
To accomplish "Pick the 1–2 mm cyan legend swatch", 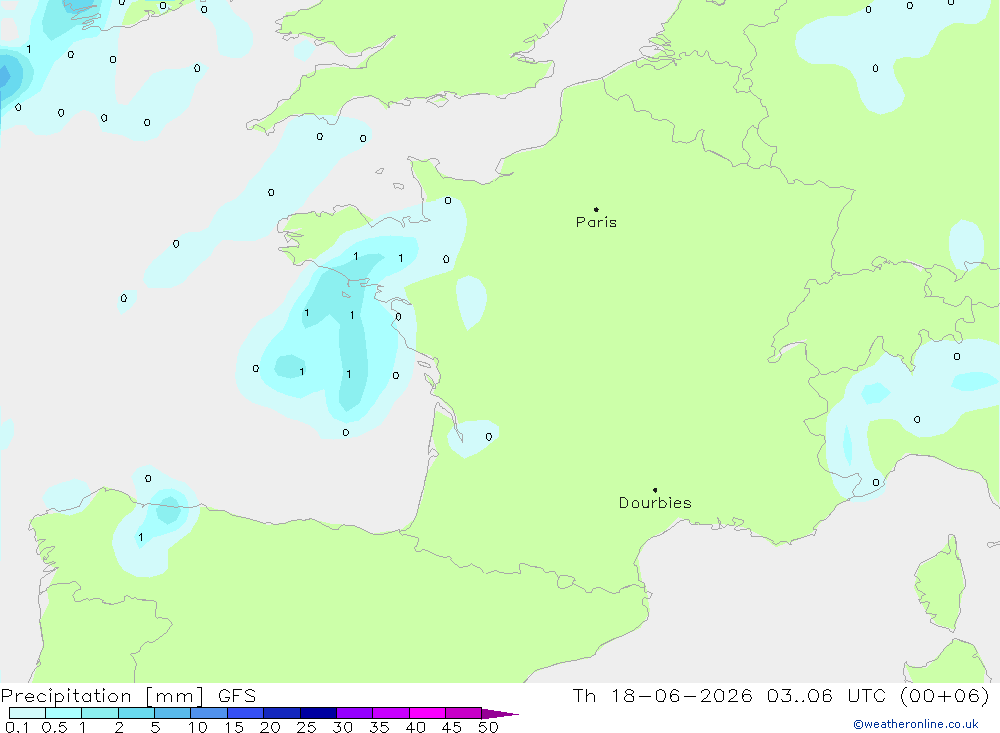I will [100, 713].
